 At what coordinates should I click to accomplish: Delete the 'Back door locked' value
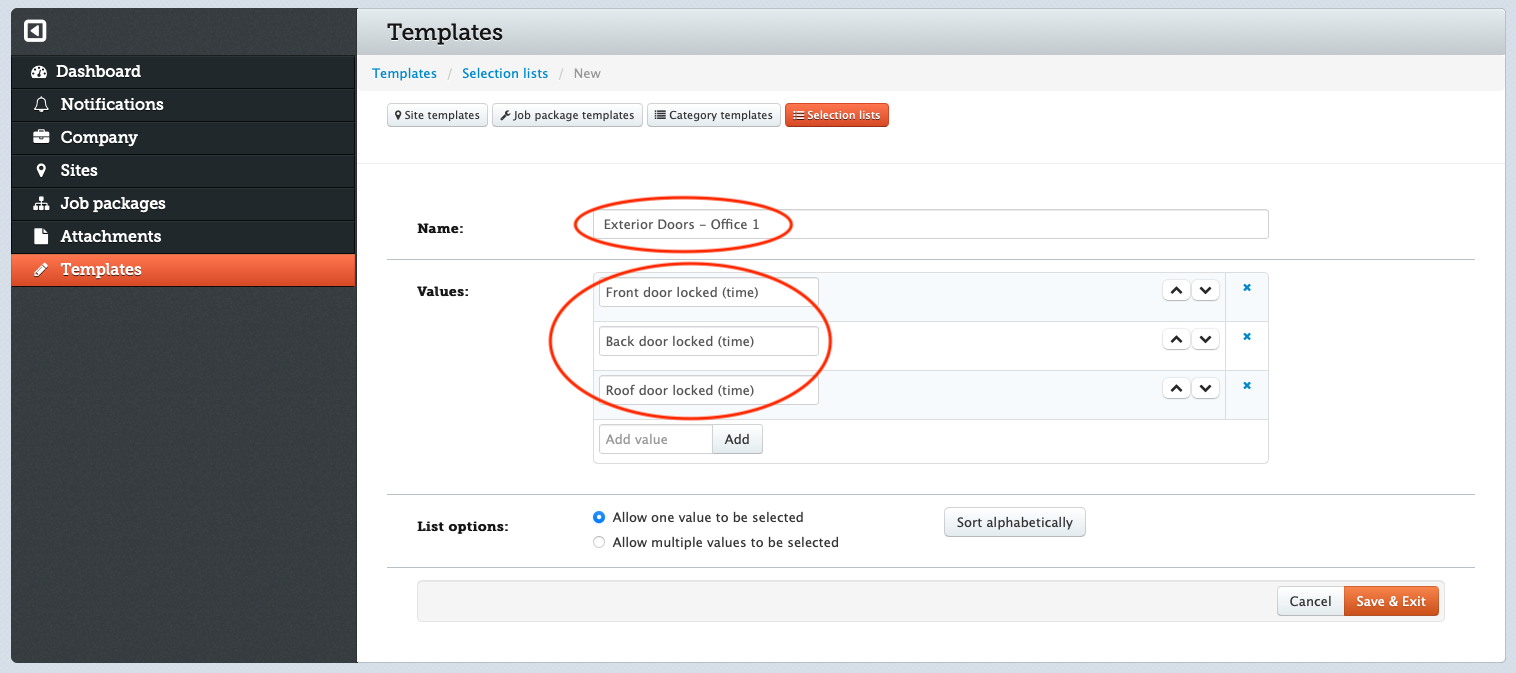coord(1247,337)
